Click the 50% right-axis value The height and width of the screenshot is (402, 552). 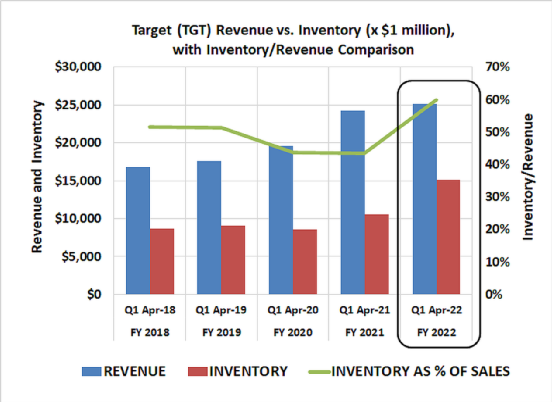(x=498, y=132)
